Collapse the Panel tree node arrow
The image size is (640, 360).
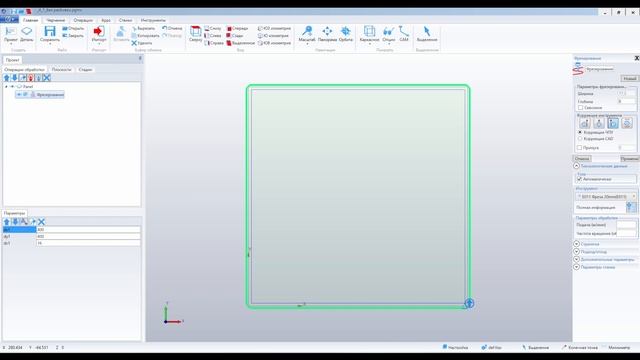point(6,87)
